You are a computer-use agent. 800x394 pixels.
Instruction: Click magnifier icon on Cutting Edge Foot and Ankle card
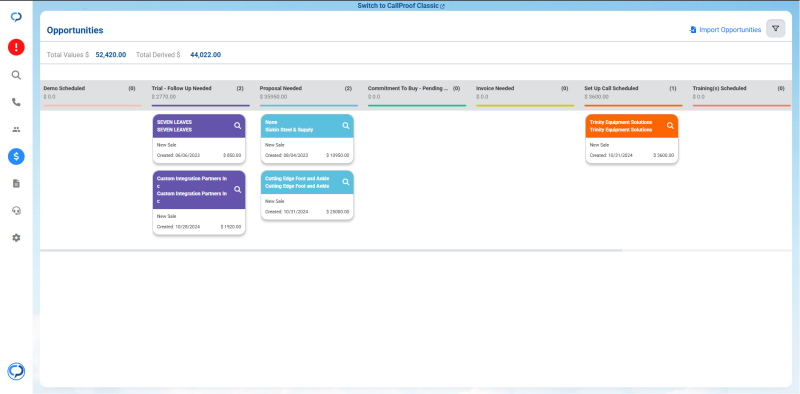(x=346, y=182)
